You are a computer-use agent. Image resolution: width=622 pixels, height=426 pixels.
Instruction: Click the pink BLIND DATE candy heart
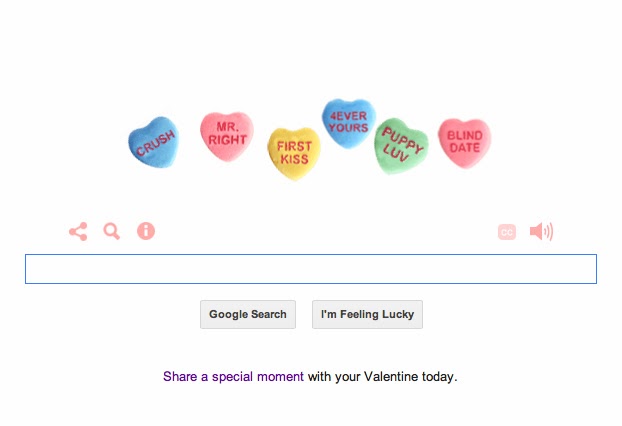tap(464, 142)
